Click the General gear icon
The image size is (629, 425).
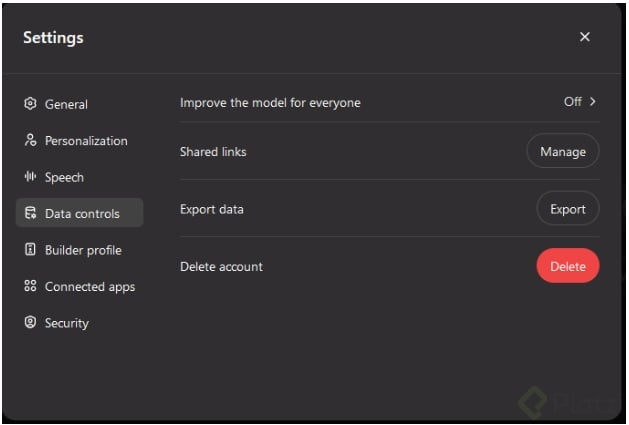pyautogui.click(x=30, y=104)
